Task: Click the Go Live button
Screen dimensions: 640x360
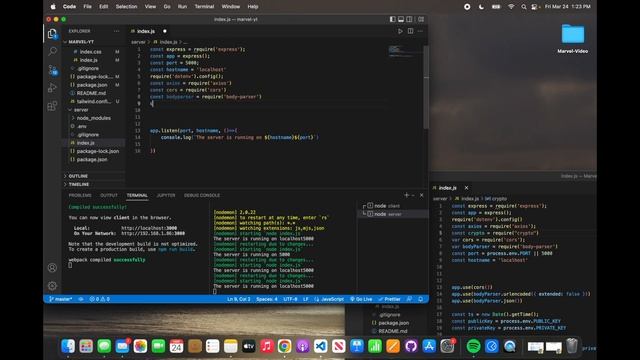Action: (361, 299)
